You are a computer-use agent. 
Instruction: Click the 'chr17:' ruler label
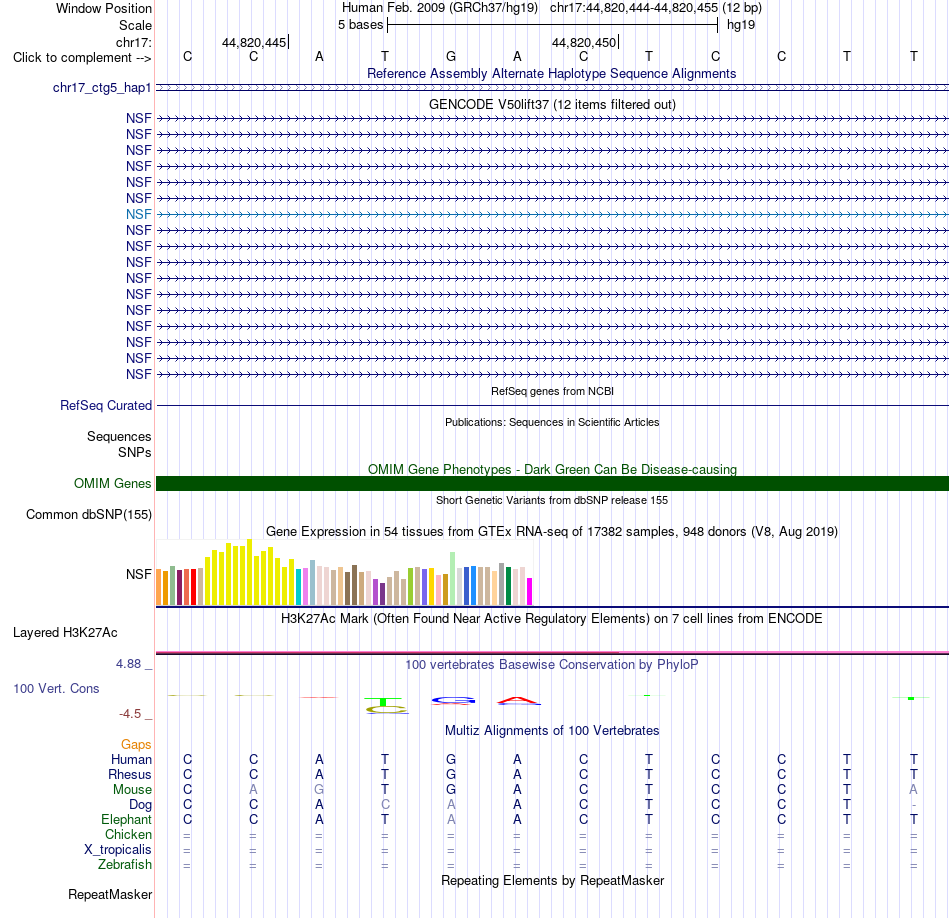pos(134,42)
